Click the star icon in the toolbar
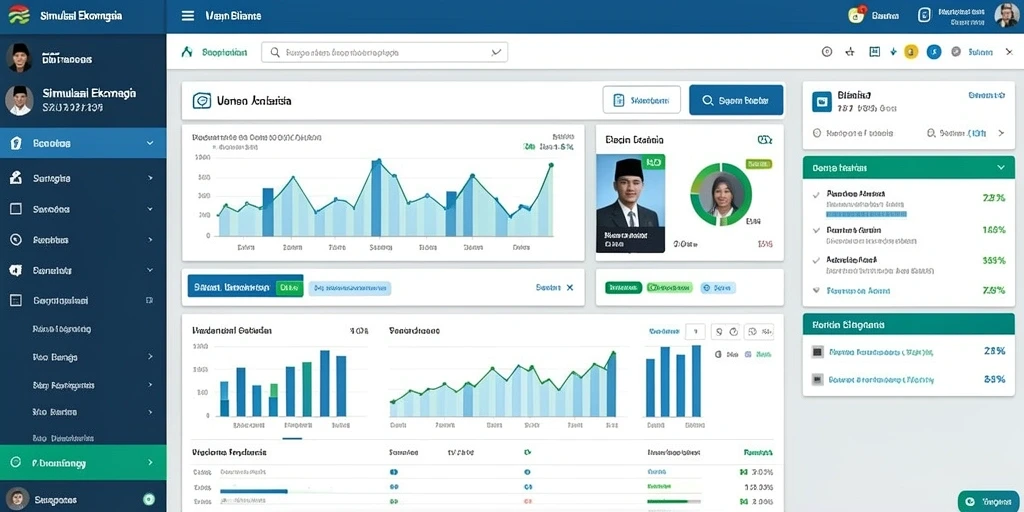 (850, 52)
